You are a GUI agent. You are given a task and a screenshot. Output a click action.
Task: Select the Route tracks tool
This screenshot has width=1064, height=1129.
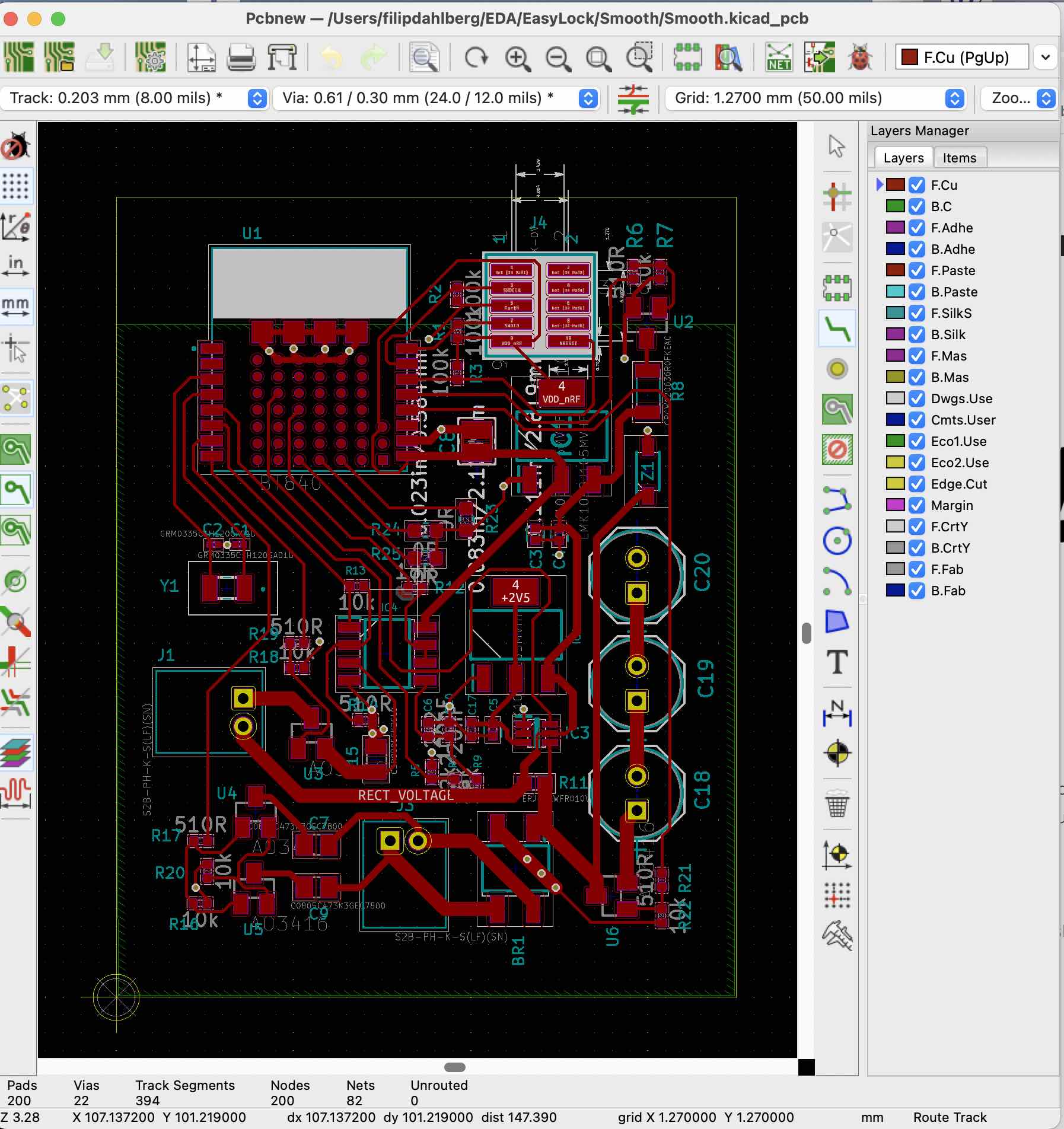click(x=837, y=328)
